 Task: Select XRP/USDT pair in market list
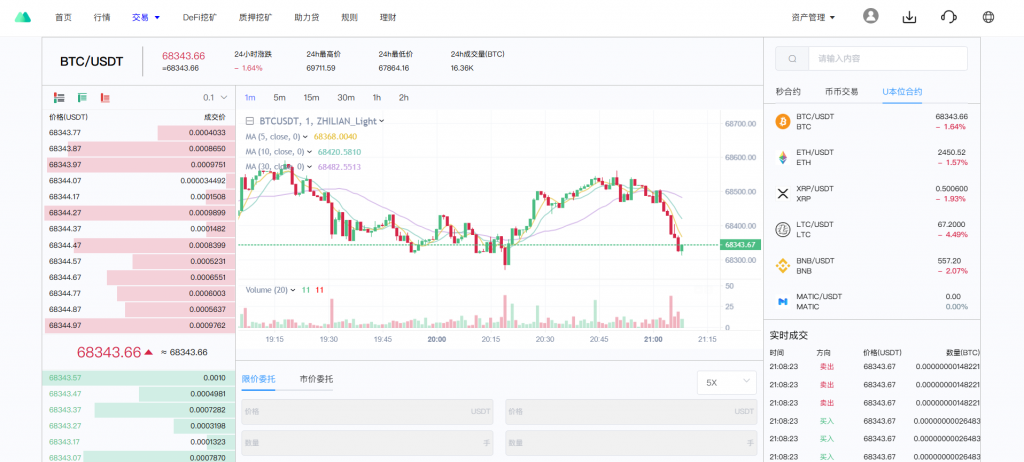tap(872, 193)
